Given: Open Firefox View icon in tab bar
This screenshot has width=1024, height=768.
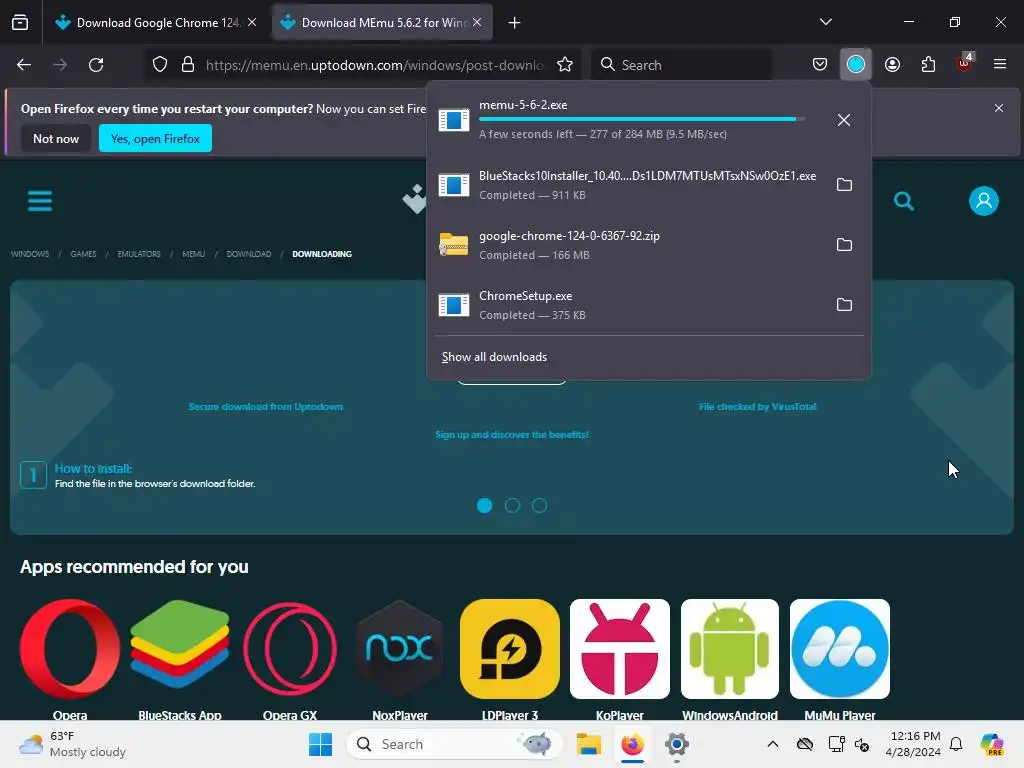Looking at the screenshot, I should point(20,23).
